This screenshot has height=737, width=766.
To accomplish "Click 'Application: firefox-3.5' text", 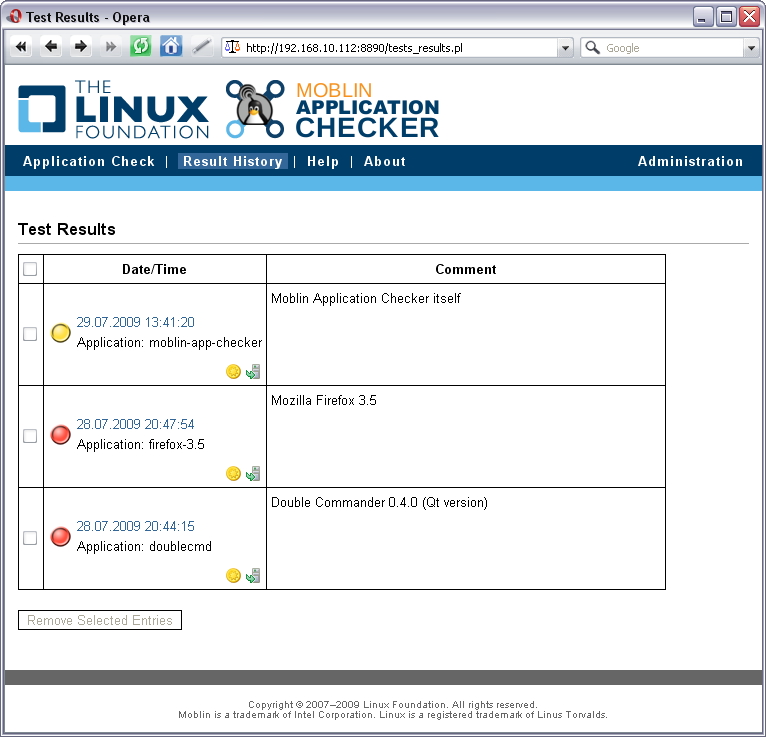I will coord(141,444).
